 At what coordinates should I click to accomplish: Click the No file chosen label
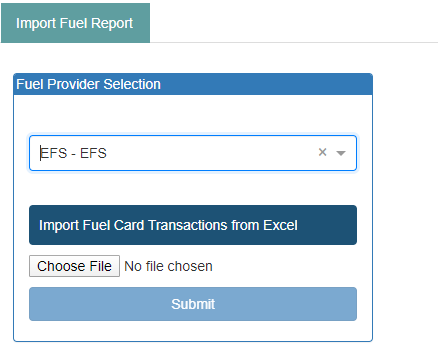pos(168,266)
